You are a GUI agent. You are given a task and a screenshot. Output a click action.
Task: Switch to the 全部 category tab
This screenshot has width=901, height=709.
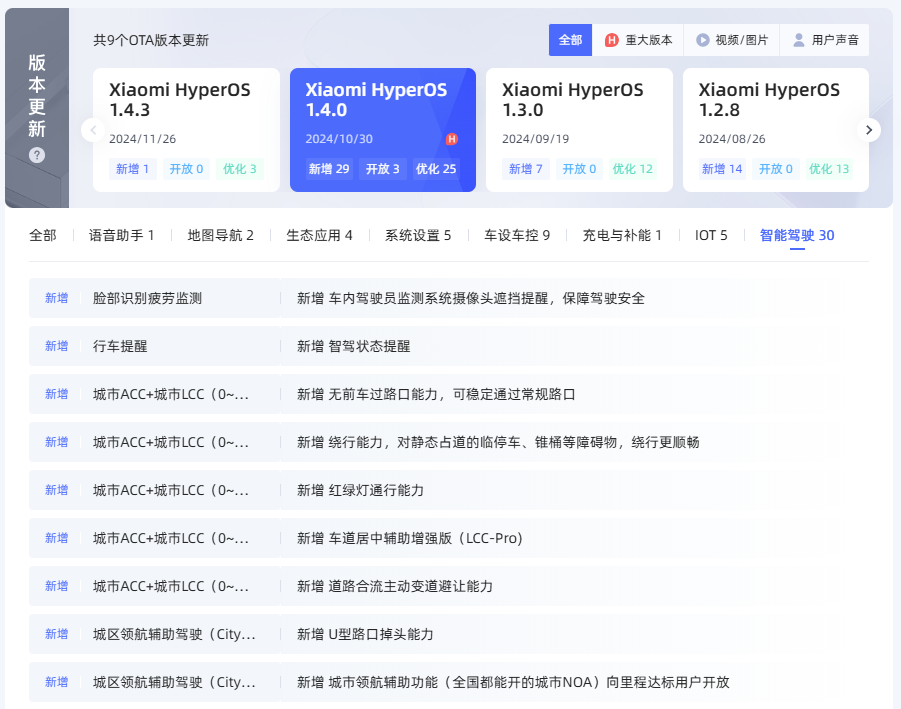point(43,236)
